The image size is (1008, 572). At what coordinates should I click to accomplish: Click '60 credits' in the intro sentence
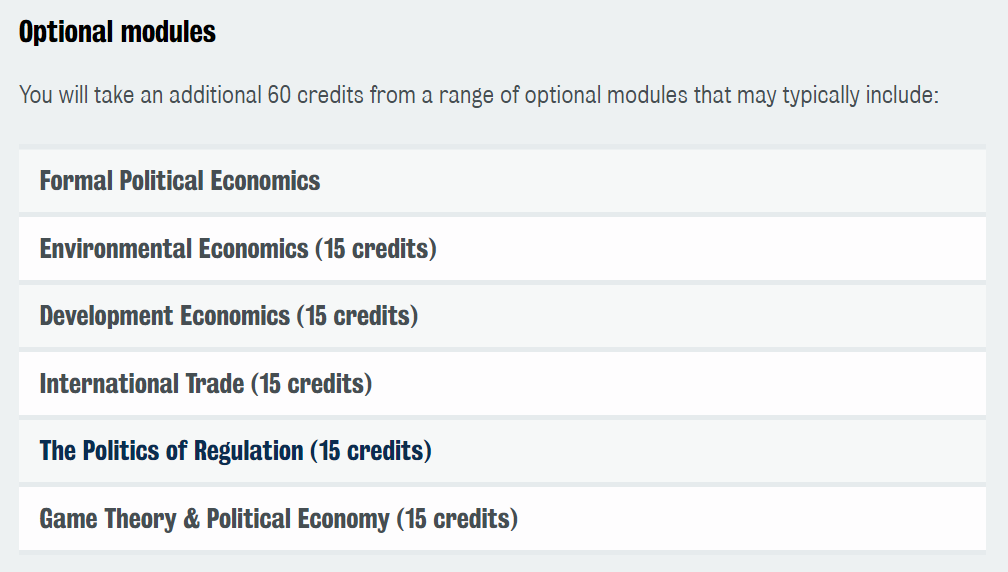(316, 95)
